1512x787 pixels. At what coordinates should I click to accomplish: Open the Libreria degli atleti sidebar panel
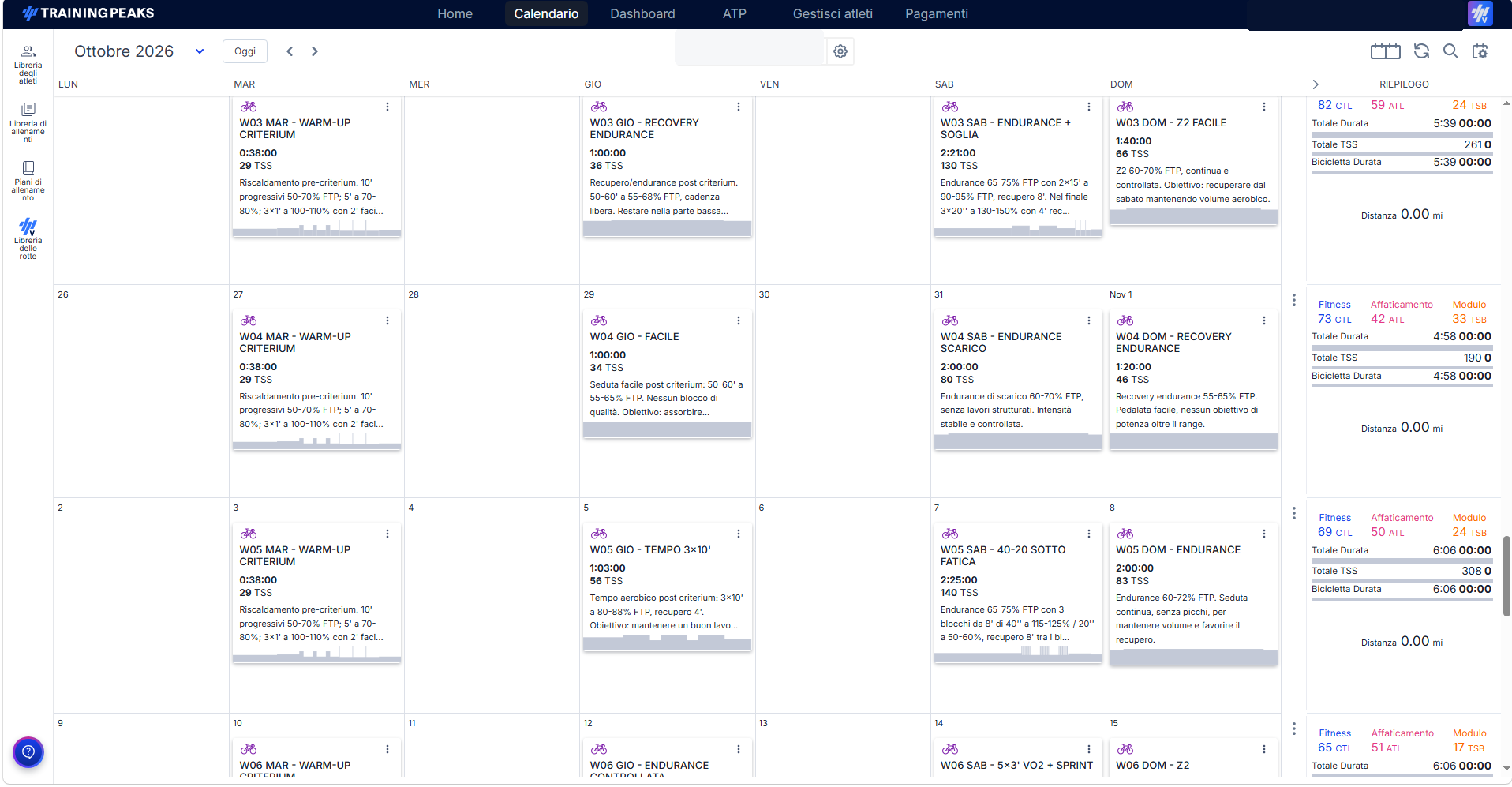click(x=28, y=65)
